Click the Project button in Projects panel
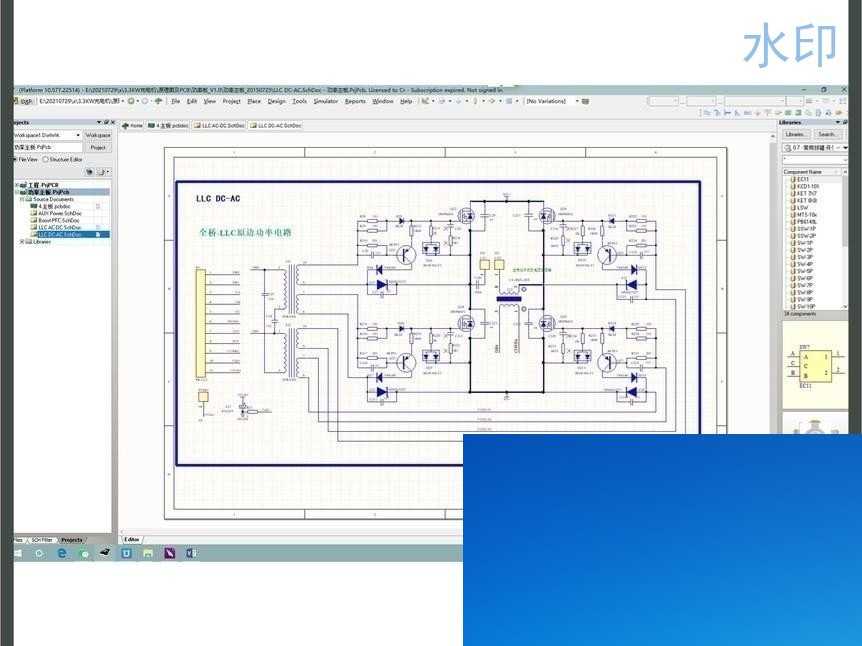Image resolution: width=862 pixels, height=646 pixels. [x=98, y=147]
